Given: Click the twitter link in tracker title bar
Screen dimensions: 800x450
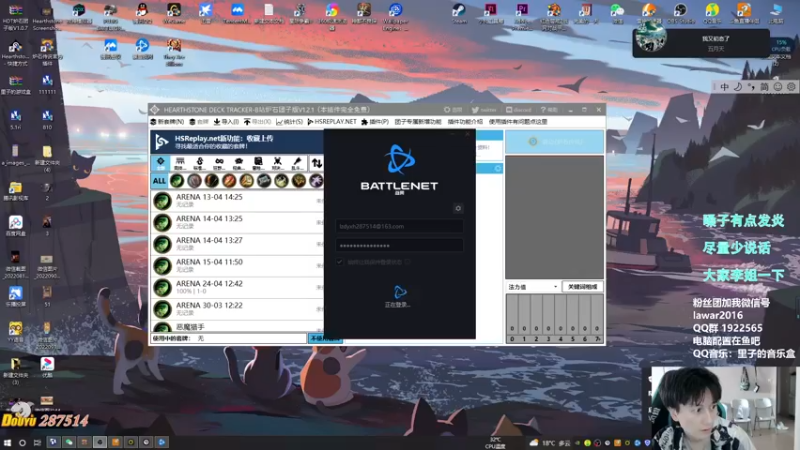Looking at the screenshot, I should point(484,110).
